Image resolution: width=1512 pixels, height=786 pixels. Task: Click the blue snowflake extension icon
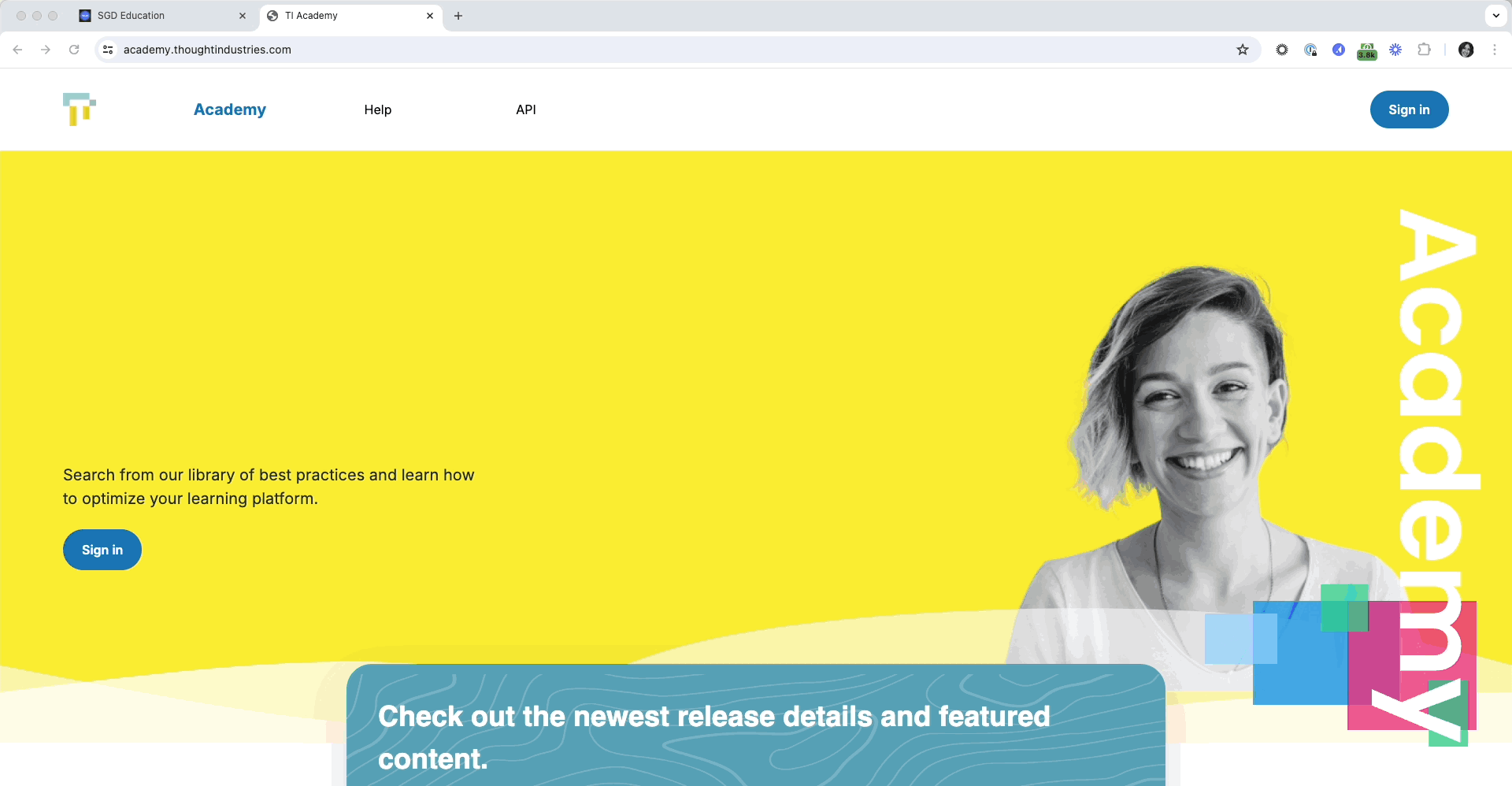1395,50
